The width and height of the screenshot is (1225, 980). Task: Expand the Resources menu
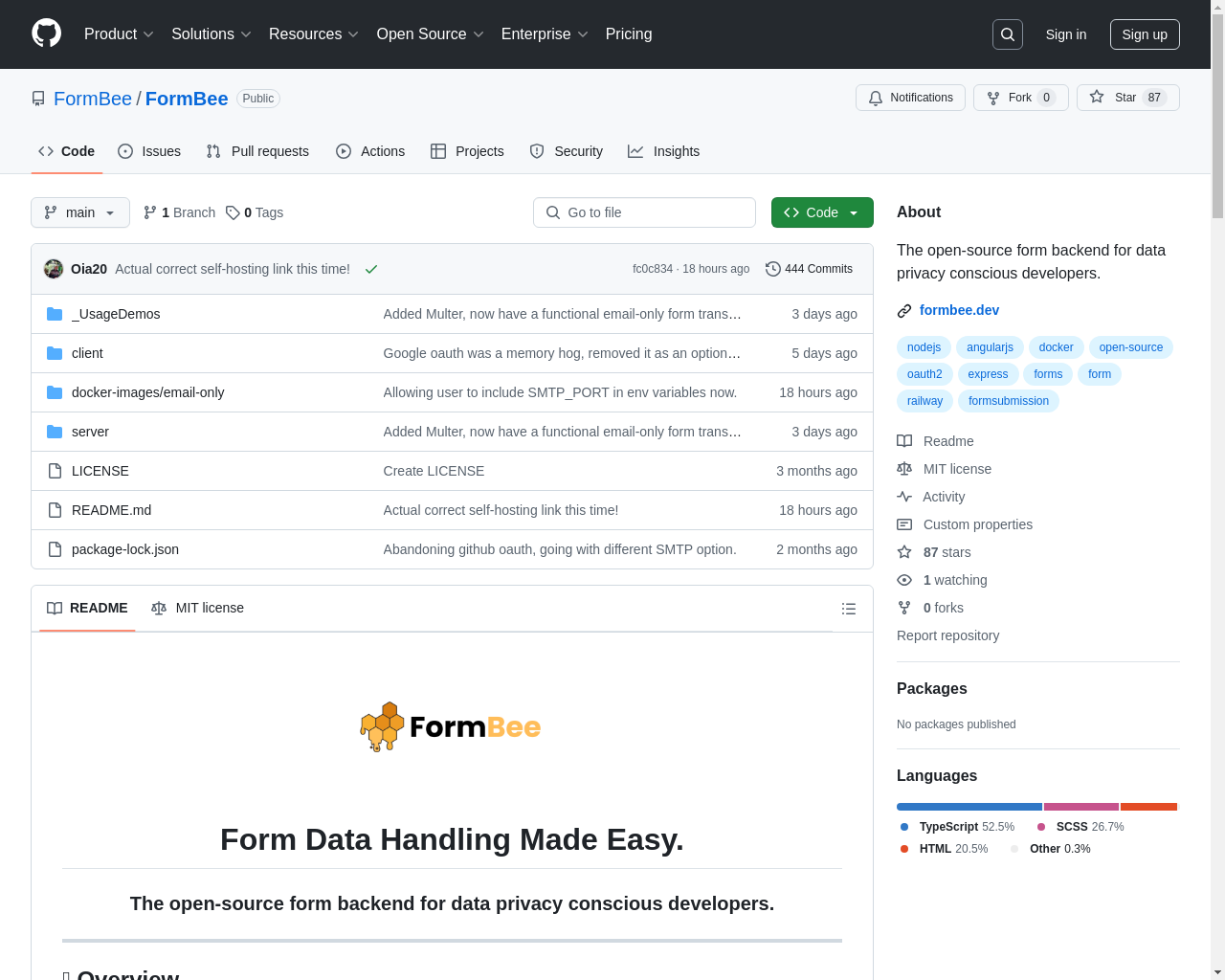tap(314, 34)
